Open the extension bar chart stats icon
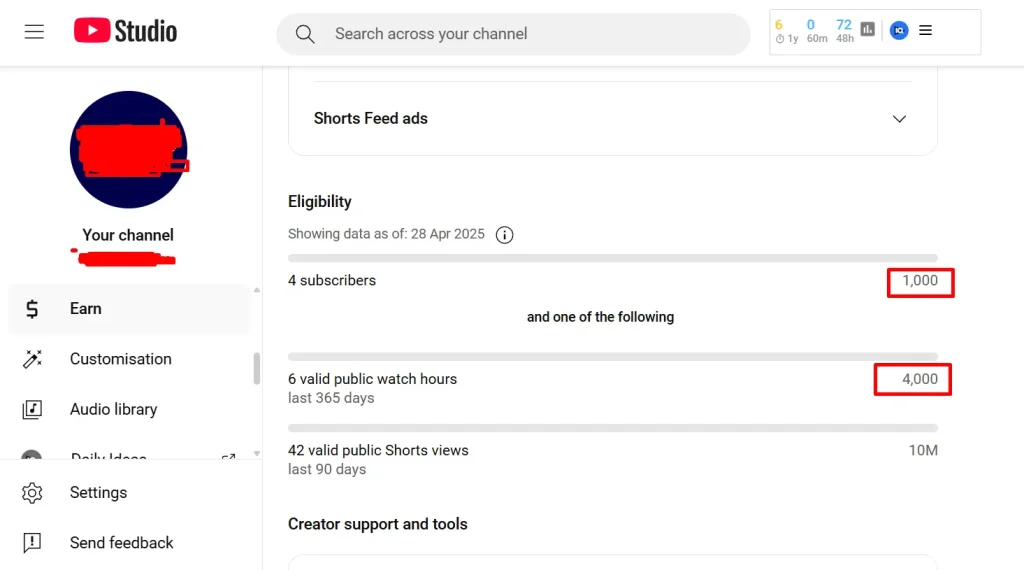 [x=867, y=29]
